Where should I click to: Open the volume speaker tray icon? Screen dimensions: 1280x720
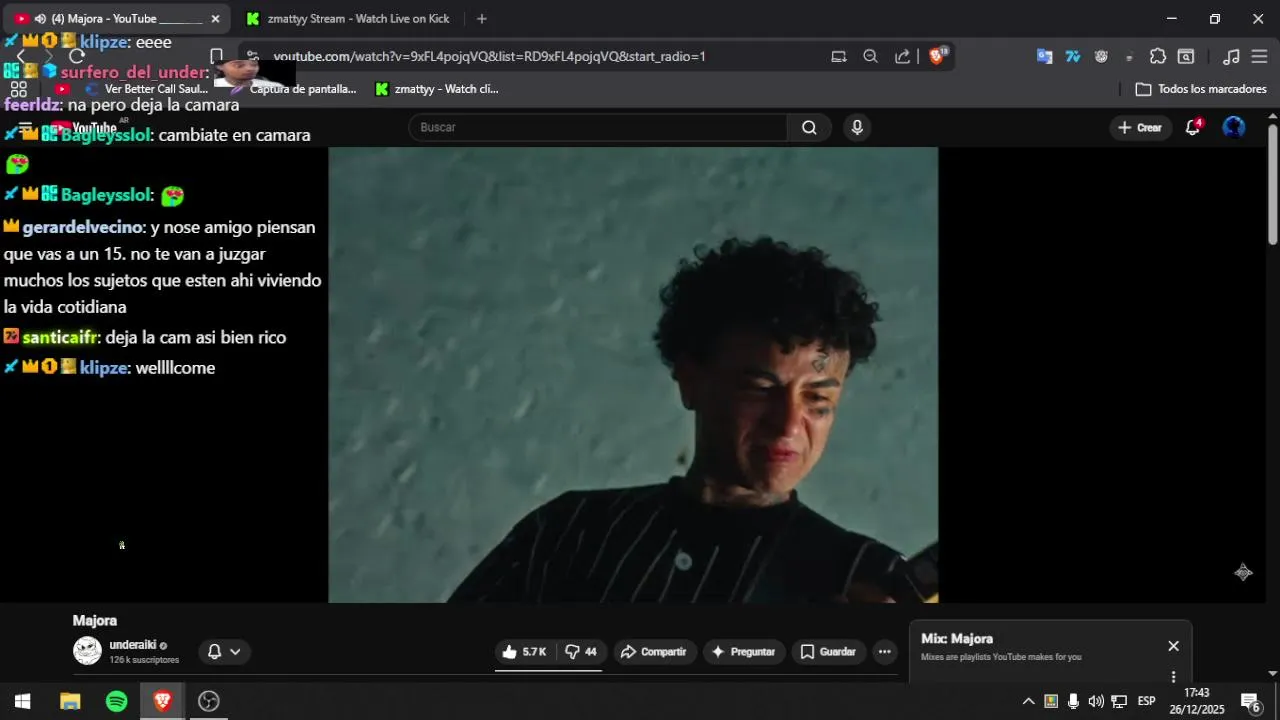click(x=1096, y=701)
